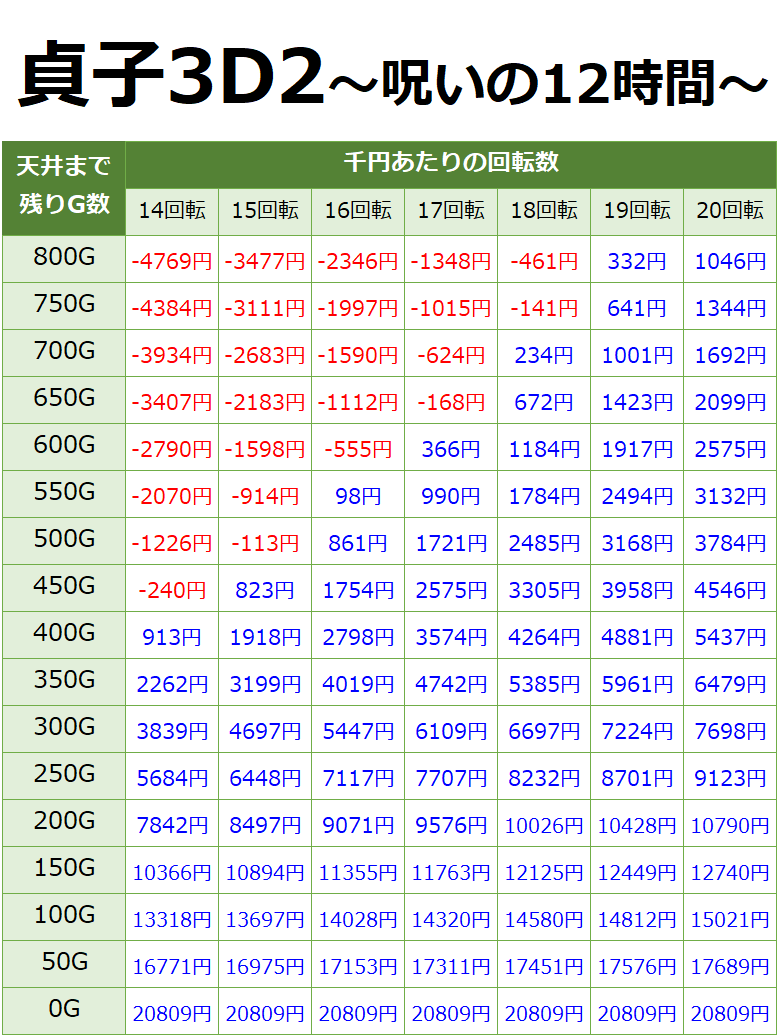The width and height of the screenshot is (777, 1035).
Task: Click the 0G row label
Action: point(63,1011)
